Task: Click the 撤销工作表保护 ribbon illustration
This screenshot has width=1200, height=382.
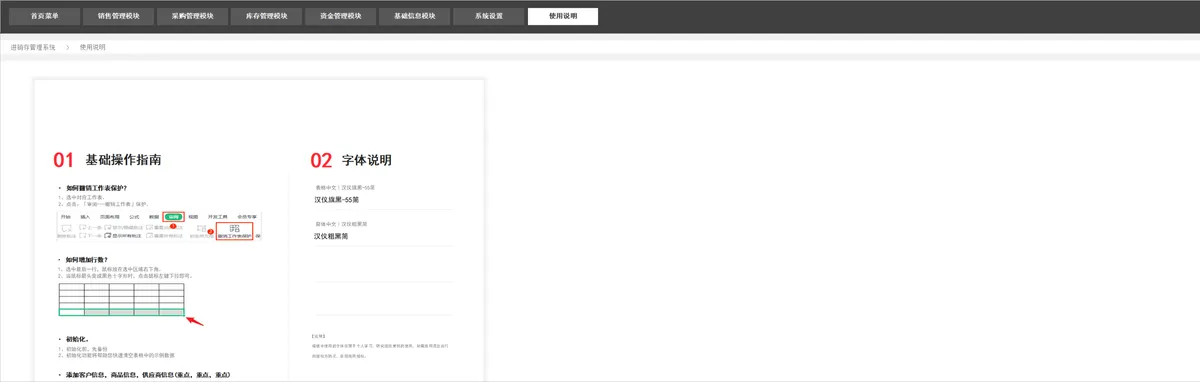Action: pyautogui.click(x=159, y=226)
